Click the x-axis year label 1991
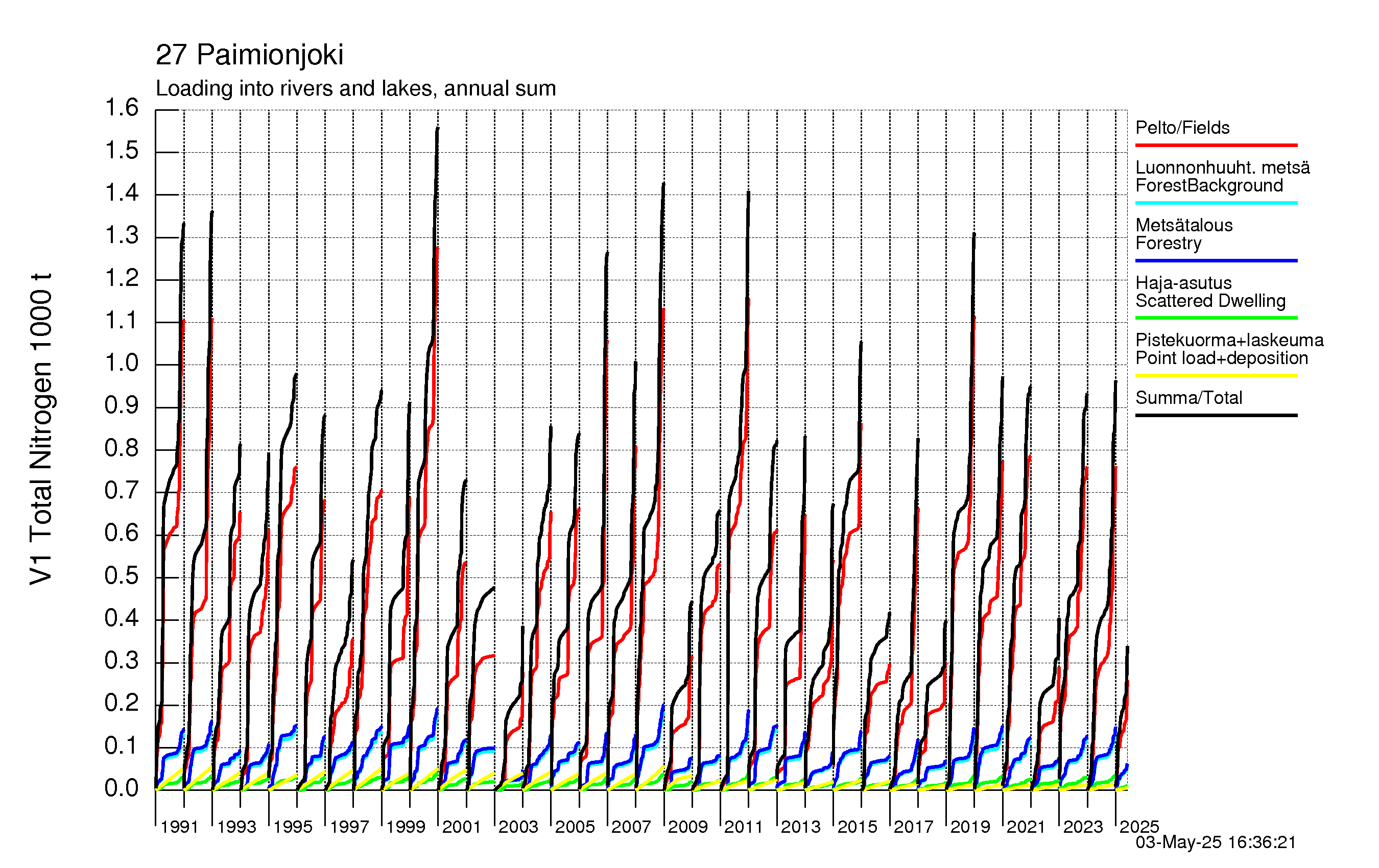1379x868 pixels. click(x=179, y=827)
